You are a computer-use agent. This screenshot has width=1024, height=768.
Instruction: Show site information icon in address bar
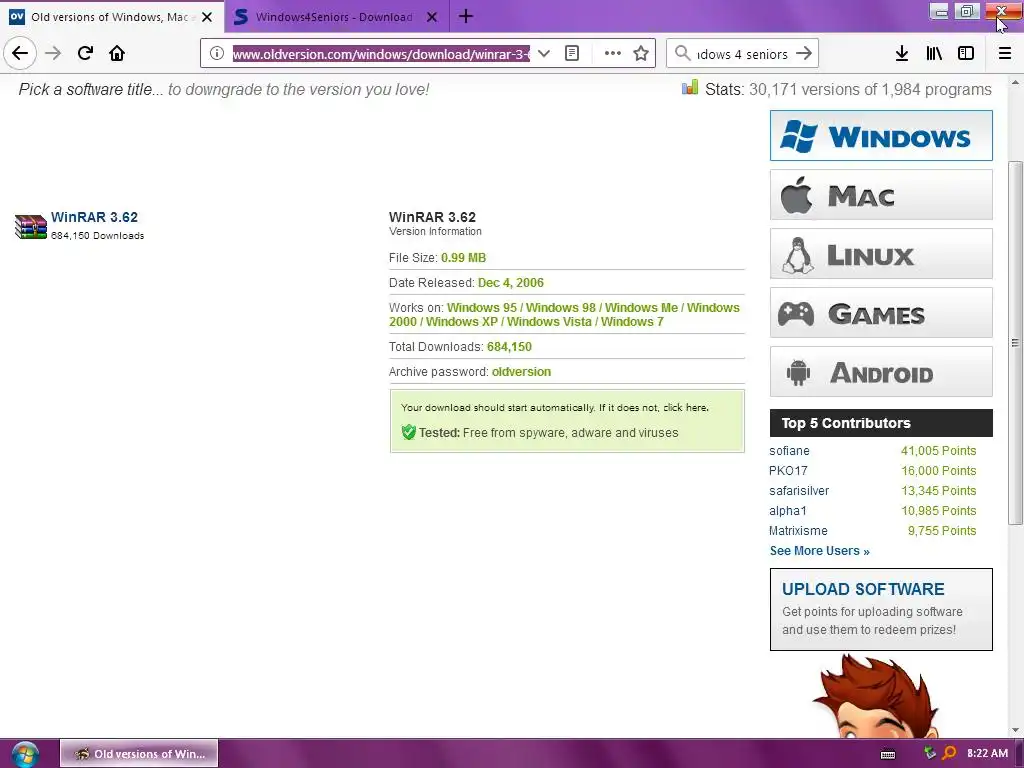(217, 54)
